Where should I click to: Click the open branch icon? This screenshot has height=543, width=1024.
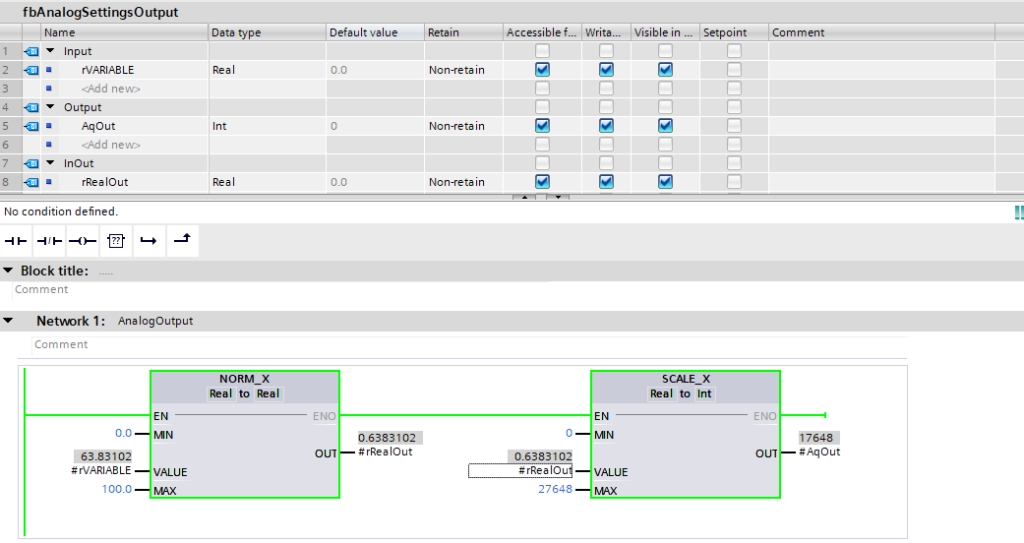point(148,241)
